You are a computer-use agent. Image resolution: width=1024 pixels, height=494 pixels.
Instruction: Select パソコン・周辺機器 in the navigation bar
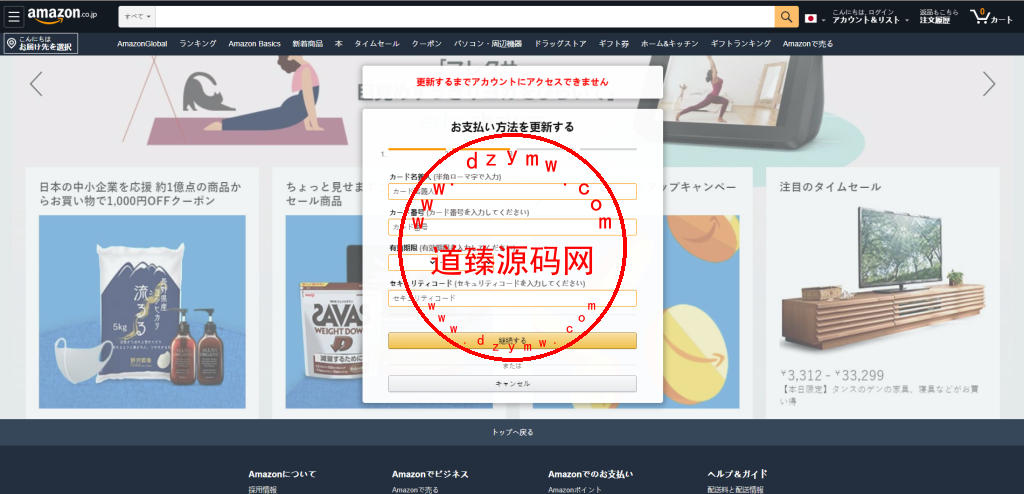(x=488, y=44)
